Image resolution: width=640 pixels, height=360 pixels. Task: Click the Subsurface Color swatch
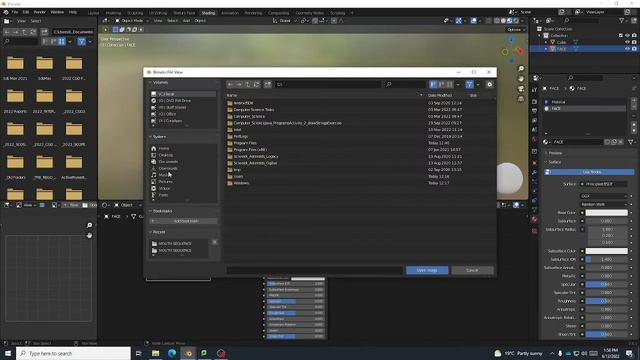tap(607, 251)
